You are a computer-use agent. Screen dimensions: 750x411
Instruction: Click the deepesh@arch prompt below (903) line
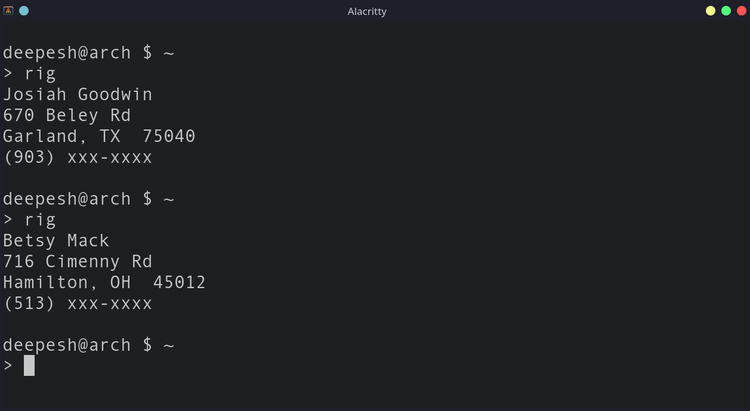pos(88,199)
